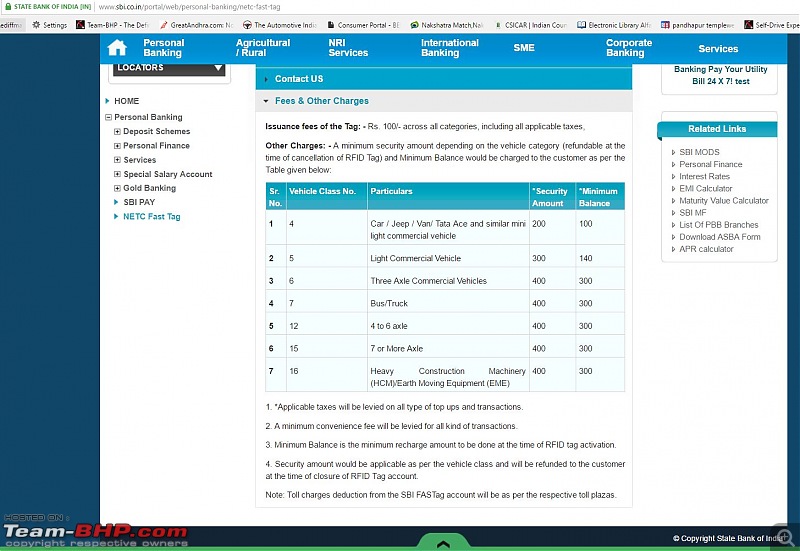Open The Automotive India bookmark
800x551 pixels.
coord(280,24)
